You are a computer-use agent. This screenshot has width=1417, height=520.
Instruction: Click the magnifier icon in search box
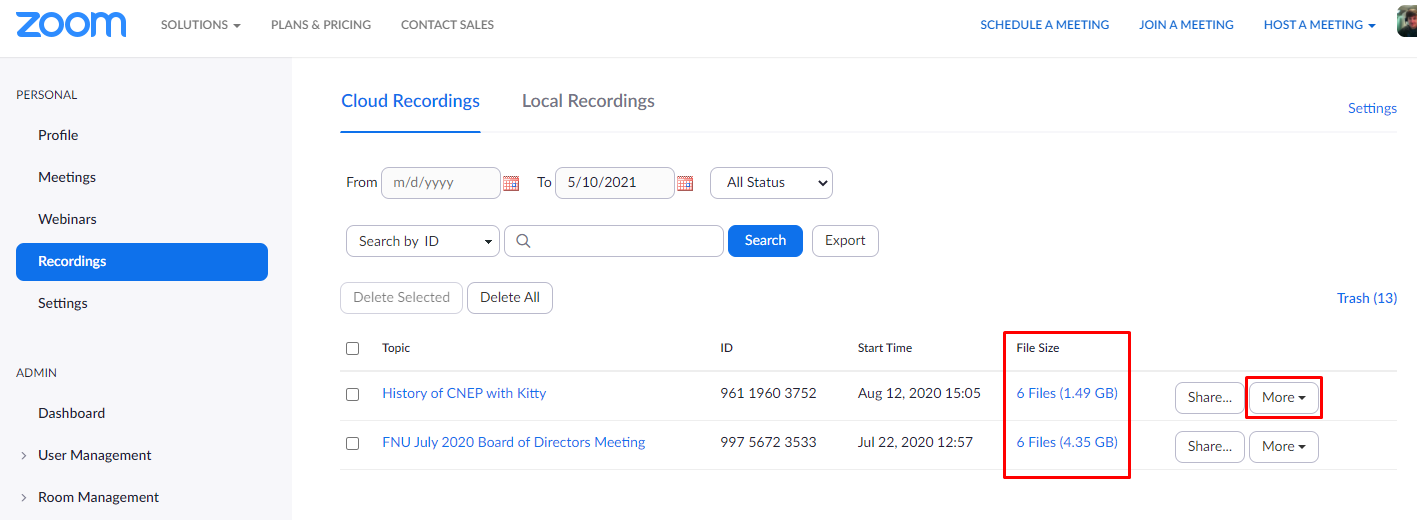click(x=523, y=241)
